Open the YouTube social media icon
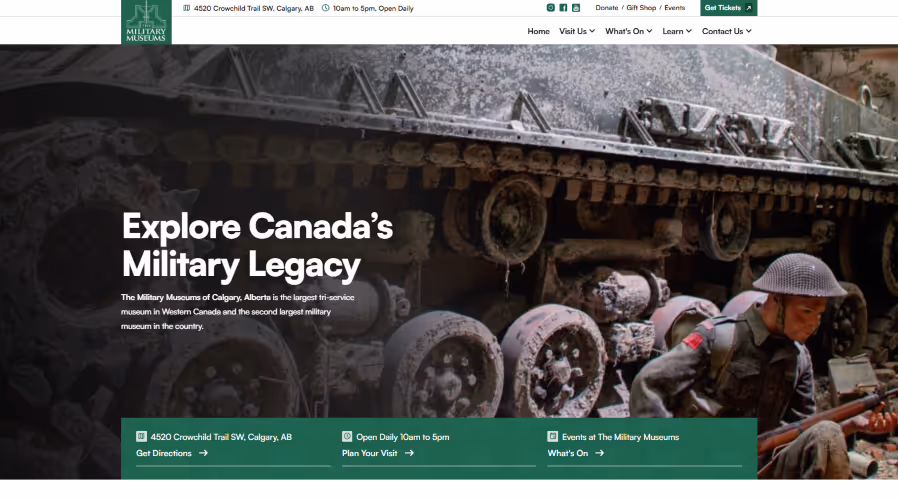 point(576,8)
